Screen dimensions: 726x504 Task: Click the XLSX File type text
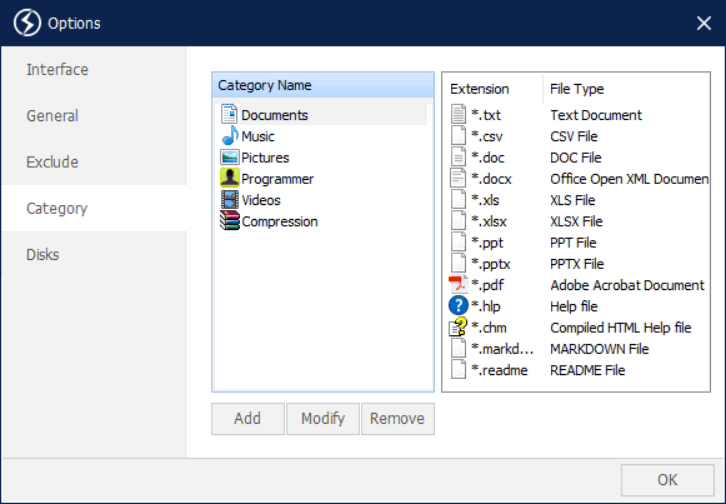point(576,221)
